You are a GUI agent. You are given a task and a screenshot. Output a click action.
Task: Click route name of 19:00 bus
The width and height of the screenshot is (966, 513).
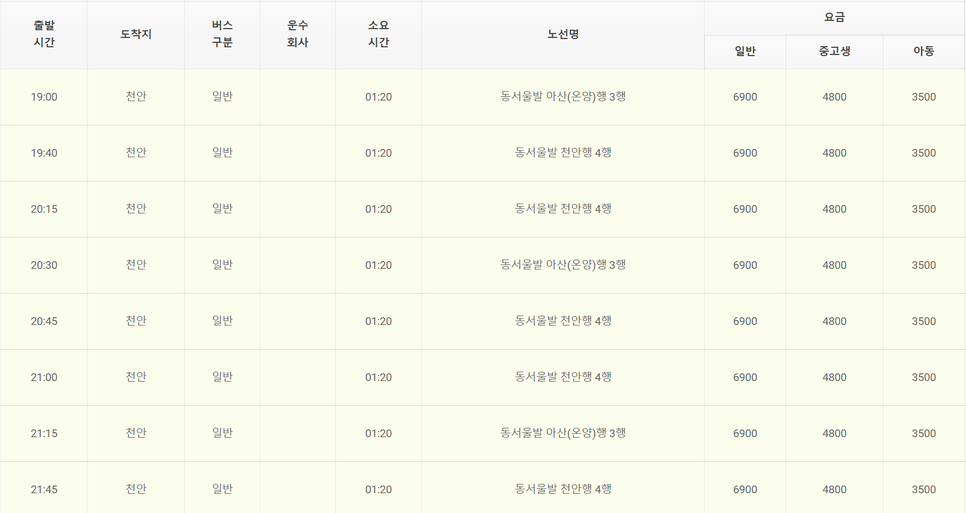pyautogui.click(x=563, y=97)
